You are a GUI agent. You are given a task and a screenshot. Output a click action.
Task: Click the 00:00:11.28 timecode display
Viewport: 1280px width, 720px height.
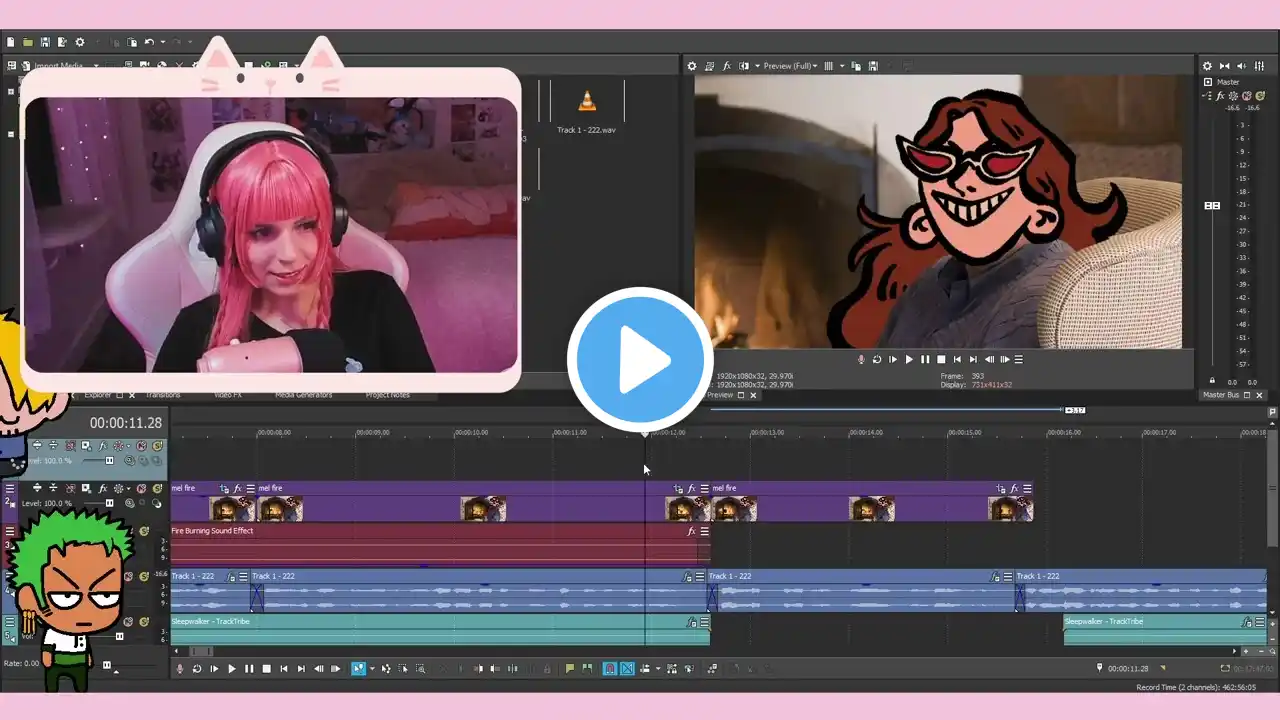coord(126,423)
